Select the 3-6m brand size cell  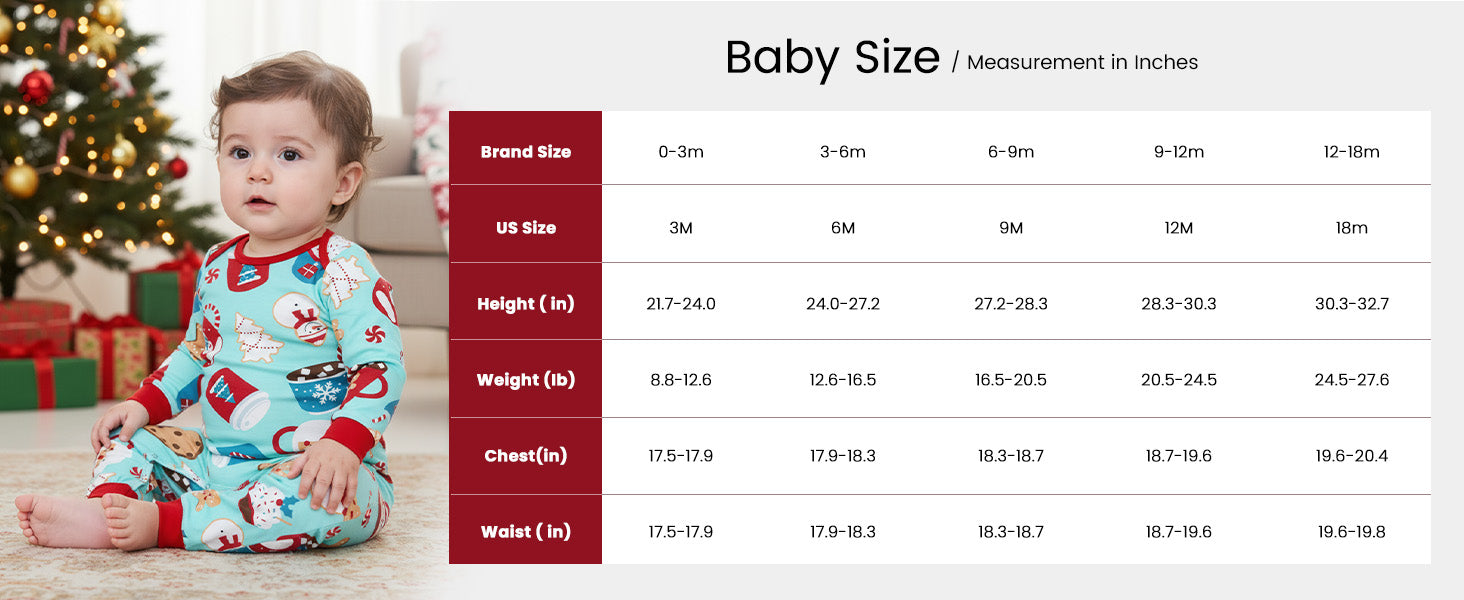coord(843,152)
